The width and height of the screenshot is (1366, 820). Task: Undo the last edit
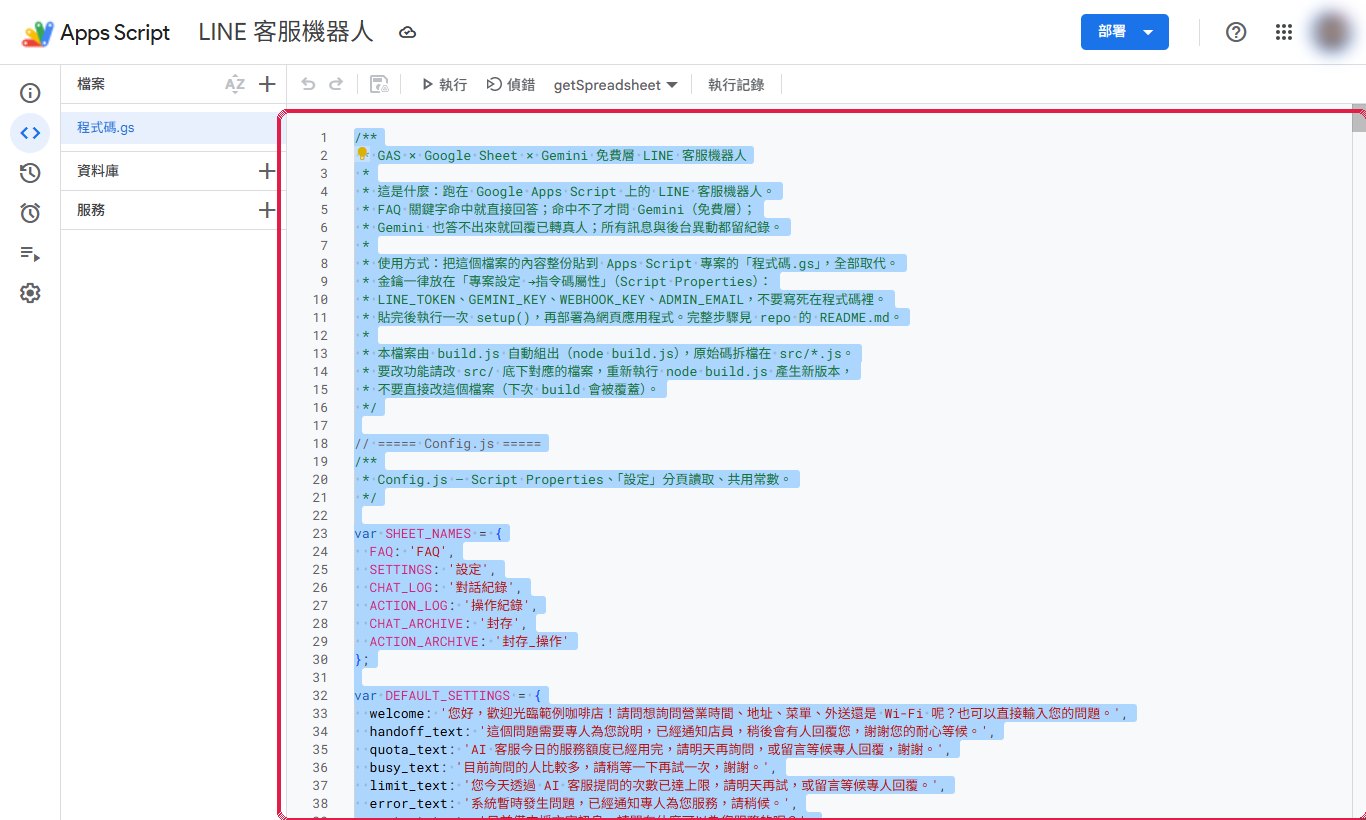coord(308,85)
